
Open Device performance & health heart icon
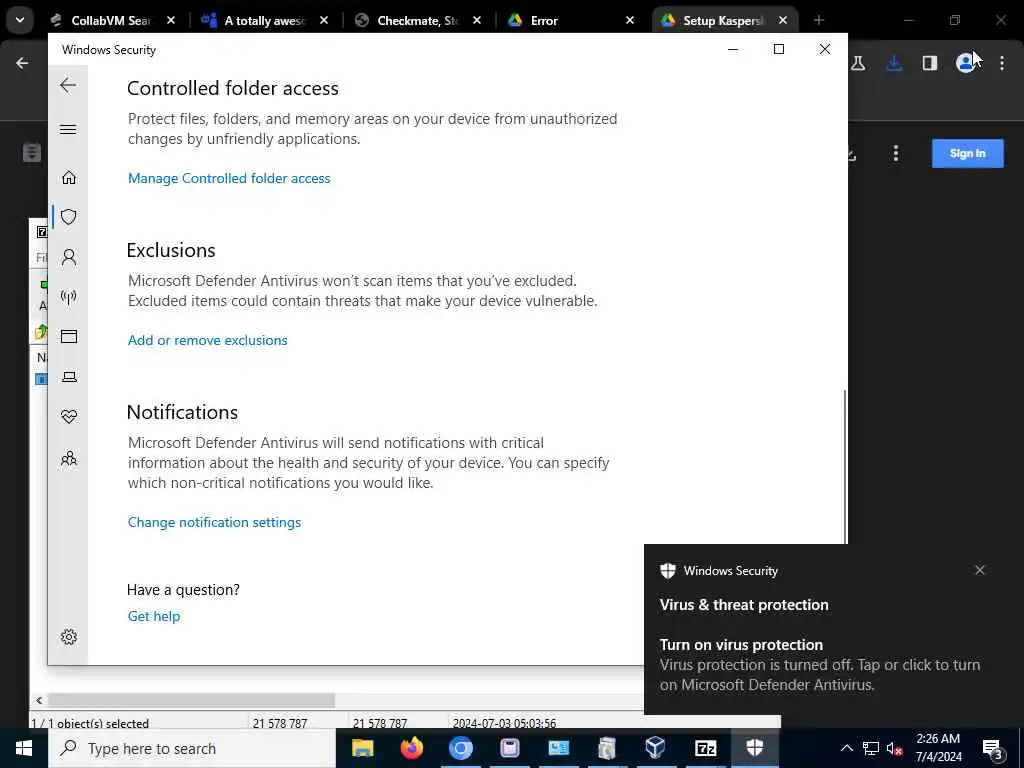(69, 417)
